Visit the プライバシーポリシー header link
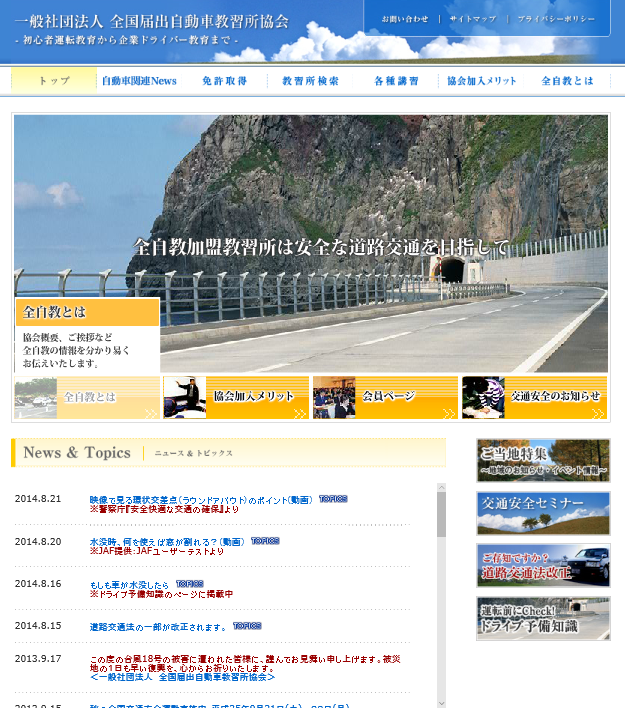 555,19
